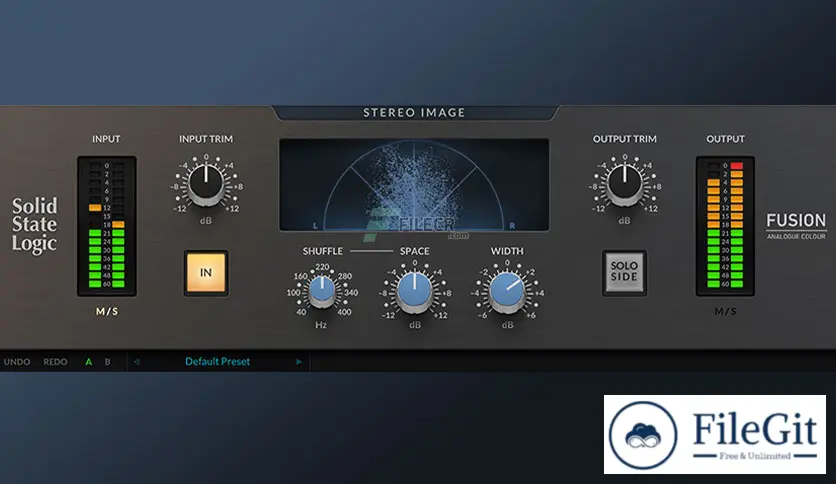Select preset slot B
This screenshot has height=484, width=836.
click(107, 362)
